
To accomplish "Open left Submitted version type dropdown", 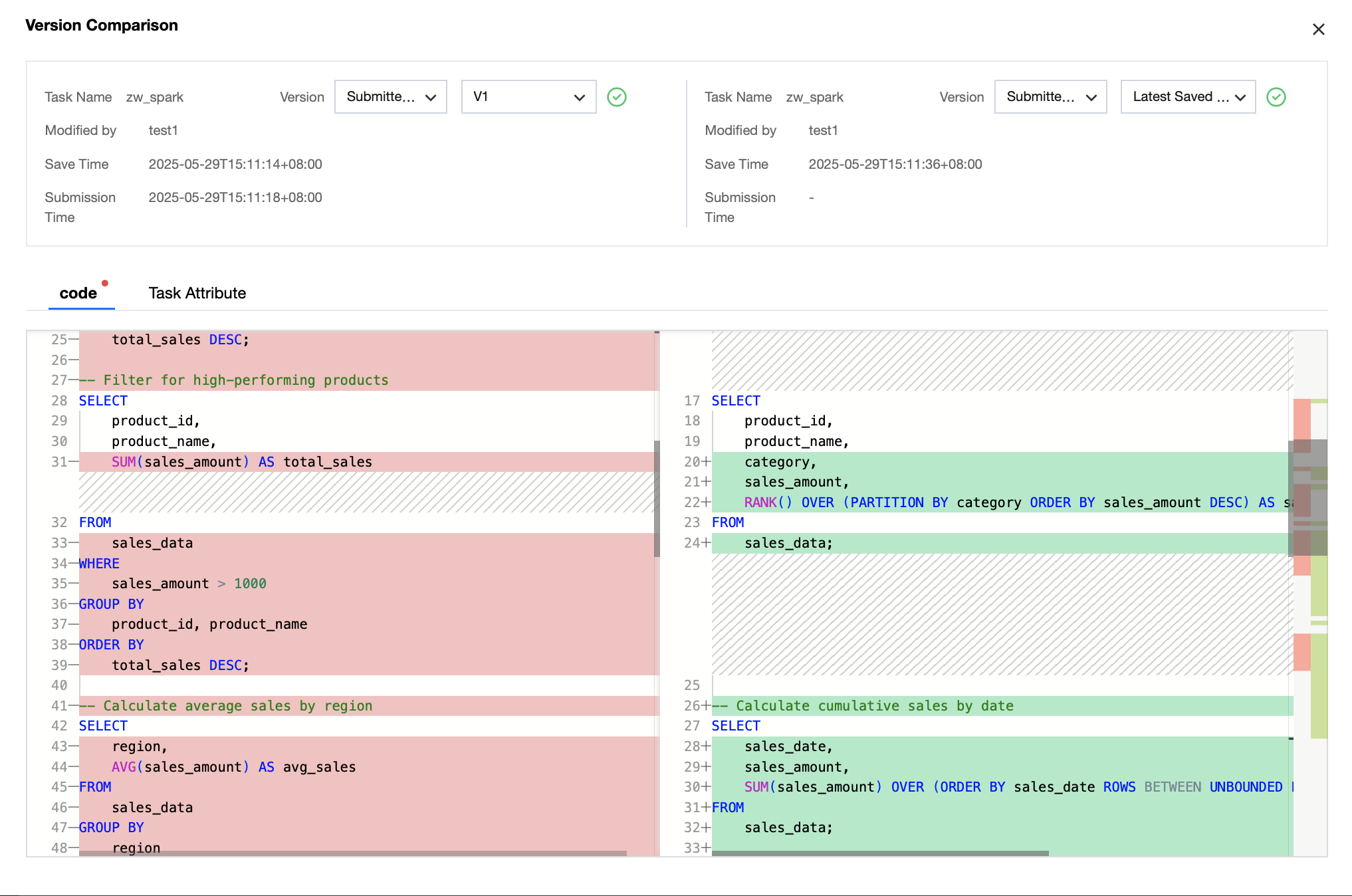I will [x=390, y=97].
